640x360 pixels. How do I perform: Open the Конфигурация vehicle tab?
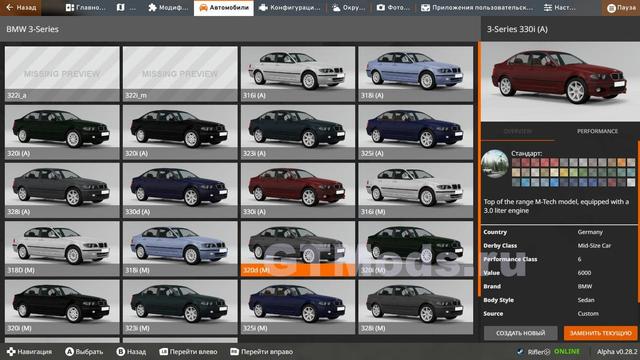point(290,8)
